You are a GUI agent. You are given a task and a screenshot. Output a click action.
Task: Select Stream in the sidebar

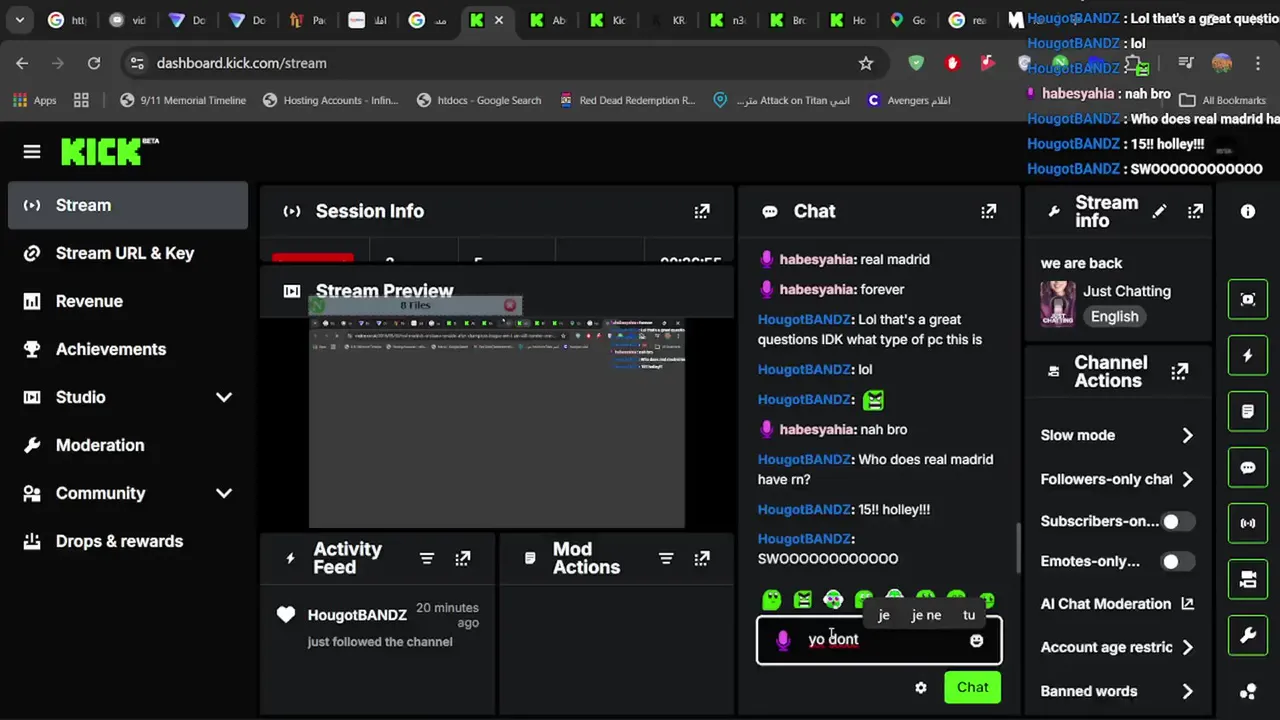click(128, 205)
